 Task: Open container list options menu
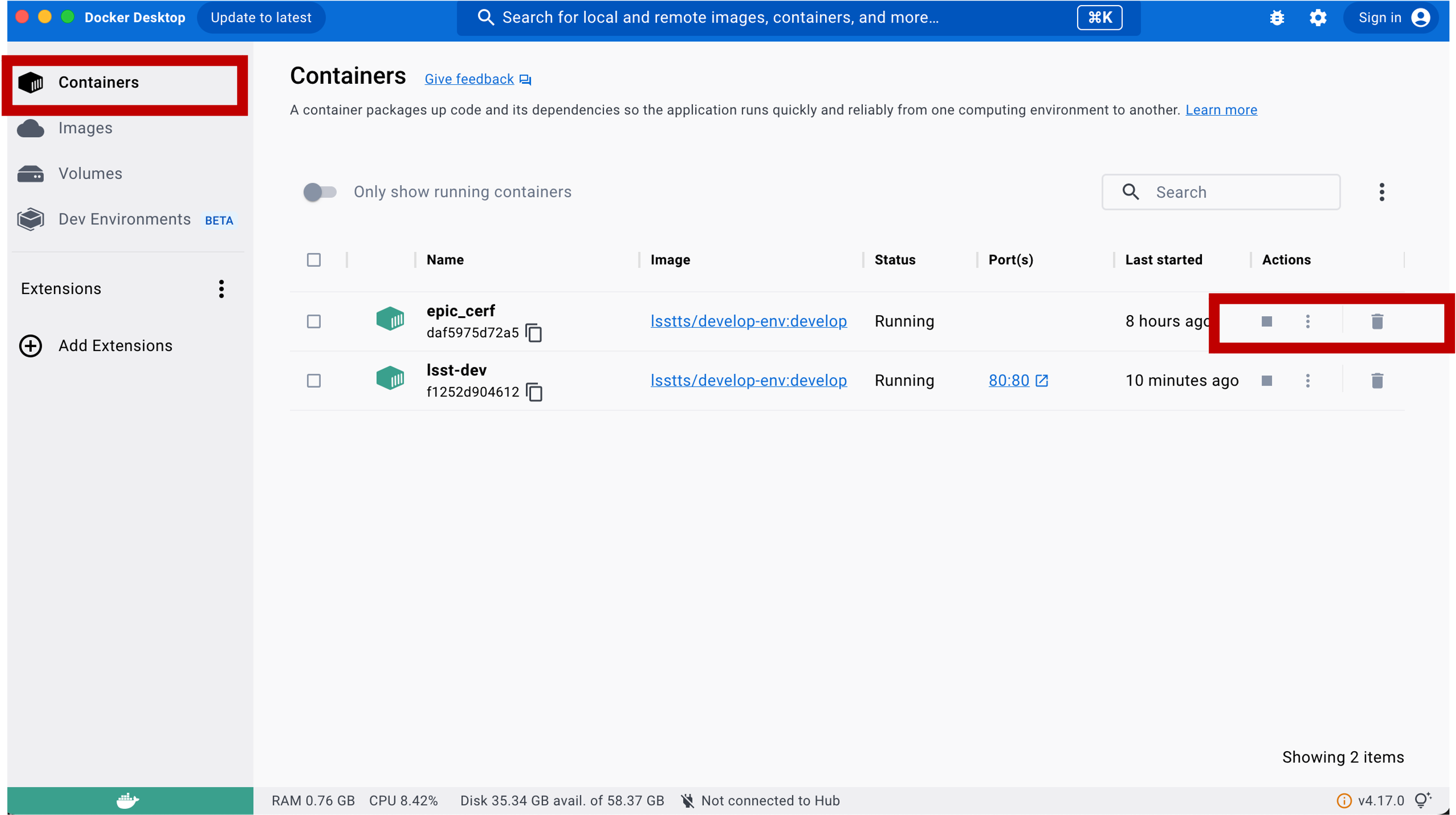(x=1381, y=192)
